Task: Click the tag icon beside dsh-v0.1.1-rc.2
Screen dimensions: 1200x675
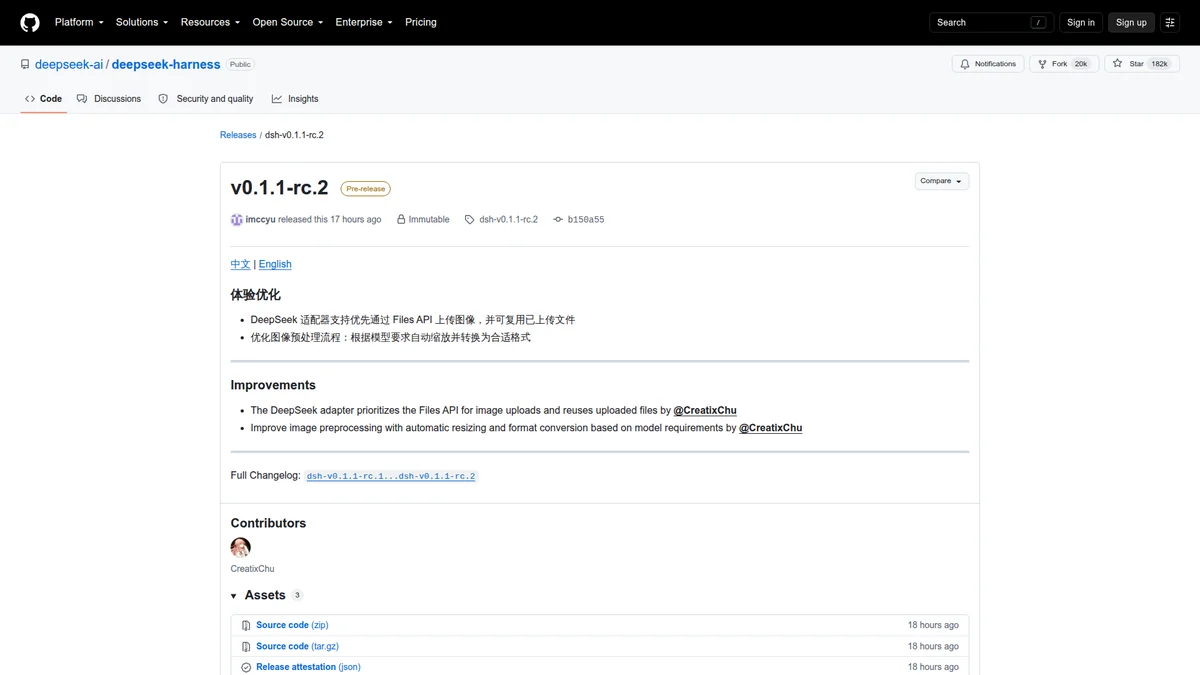Action: coord(470,220)
